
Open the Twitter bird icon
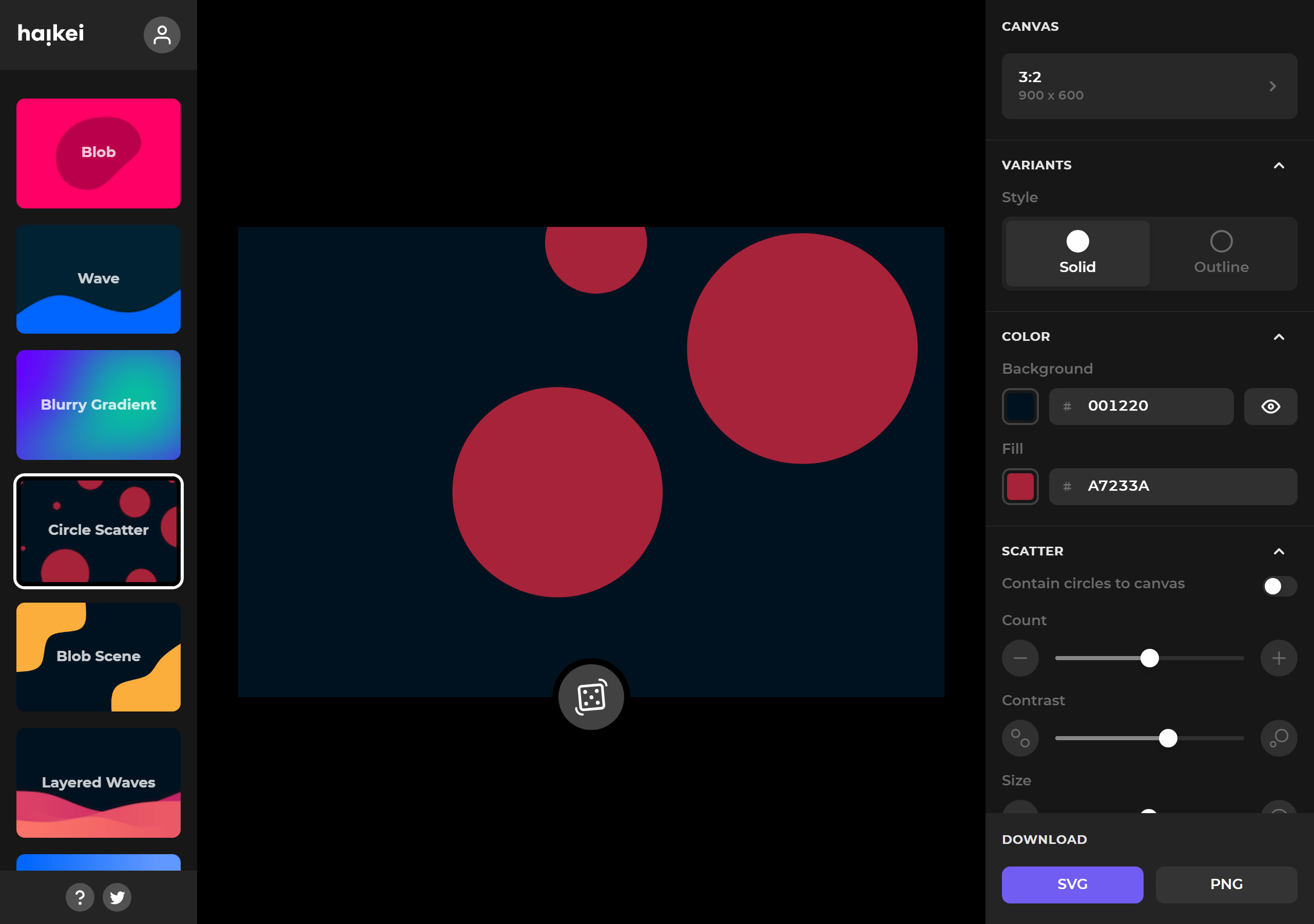click(118, 897)
